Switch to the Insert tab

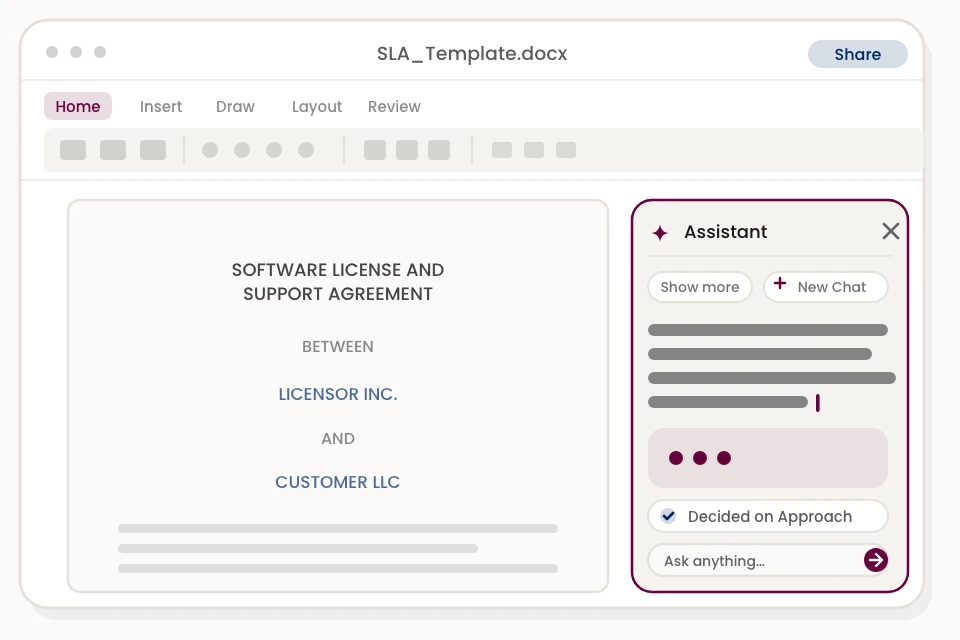(160, 107)
